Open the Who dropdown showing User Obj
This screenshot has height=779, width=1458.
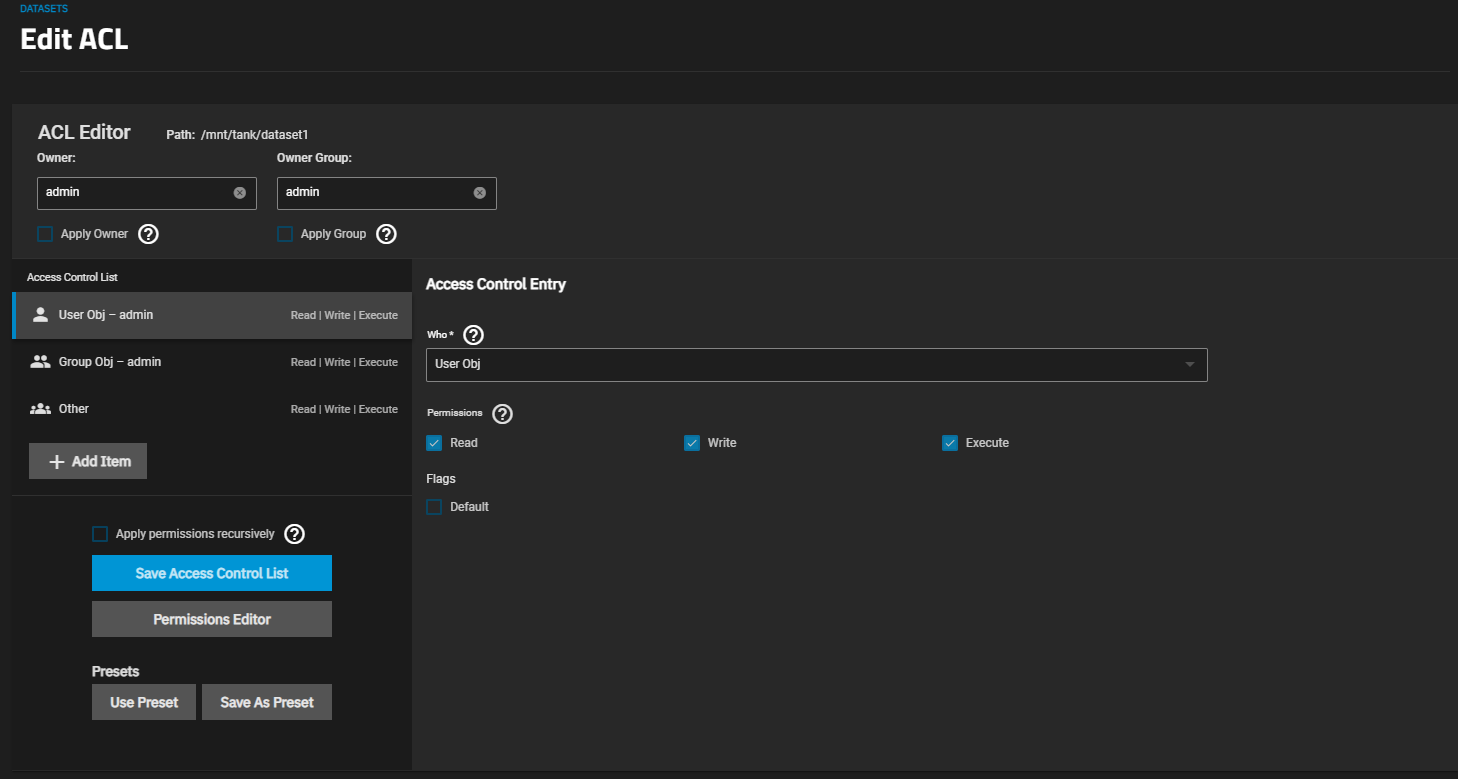pos(816,365)
